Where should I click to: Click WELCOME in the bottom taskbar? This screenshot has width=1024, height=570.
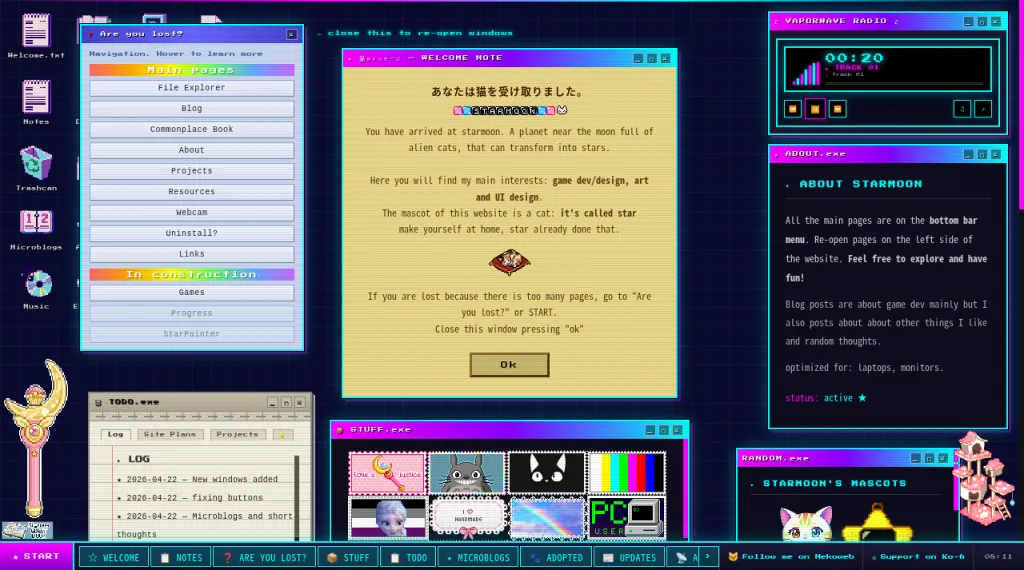click(x=114, y=558)
